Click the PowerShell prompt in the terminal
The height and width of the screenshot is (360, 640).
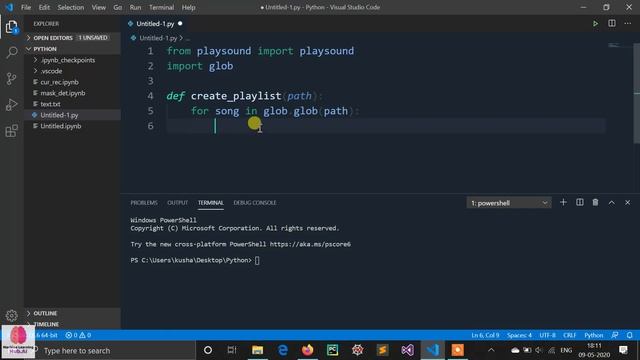pos(191,260)
